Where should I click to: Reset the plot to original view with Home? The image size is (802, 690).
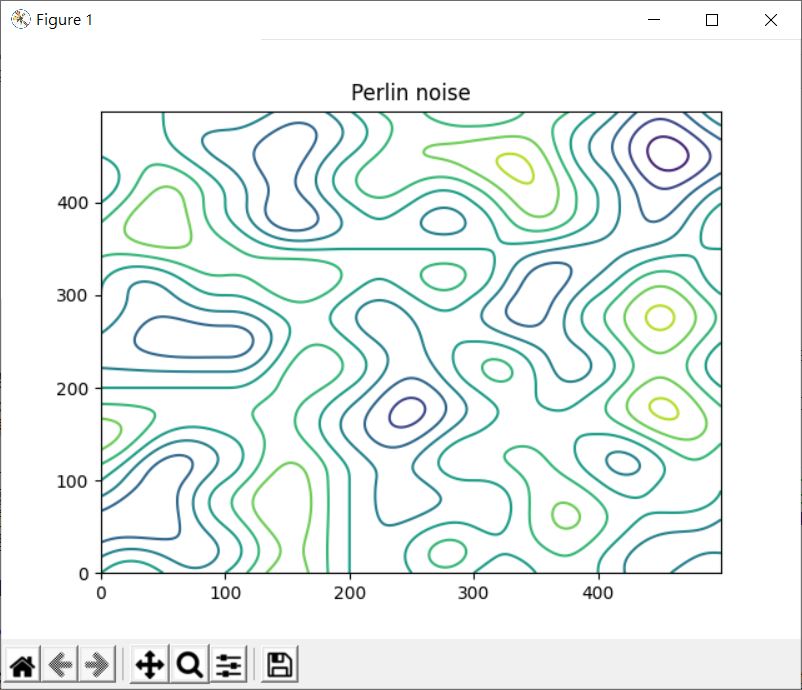(x=23, y=665)
